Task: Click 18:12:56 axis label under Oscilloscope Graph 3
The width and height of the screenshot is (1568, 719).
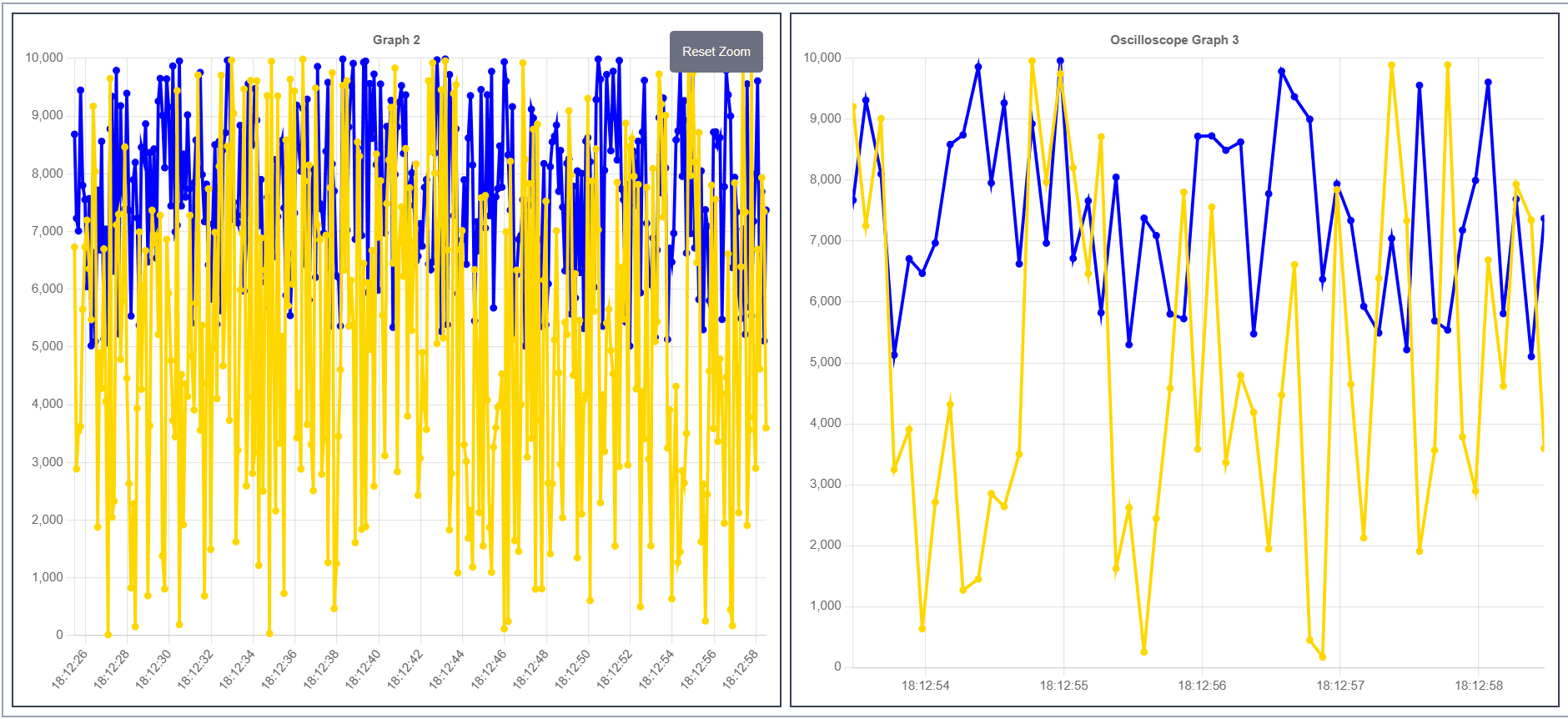Action: click(1202, 686)
